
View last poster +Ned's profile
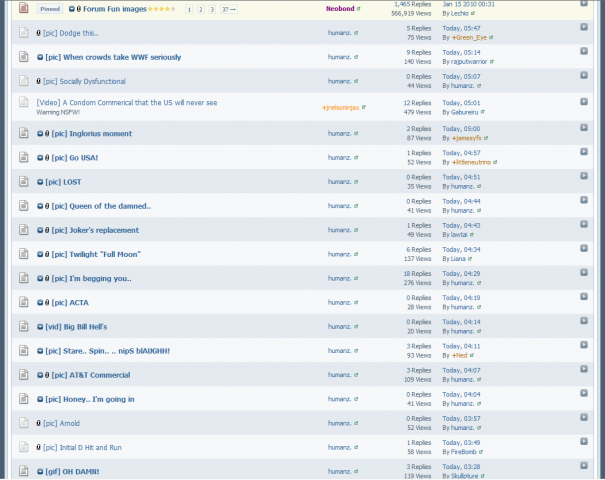pos(459,355)
